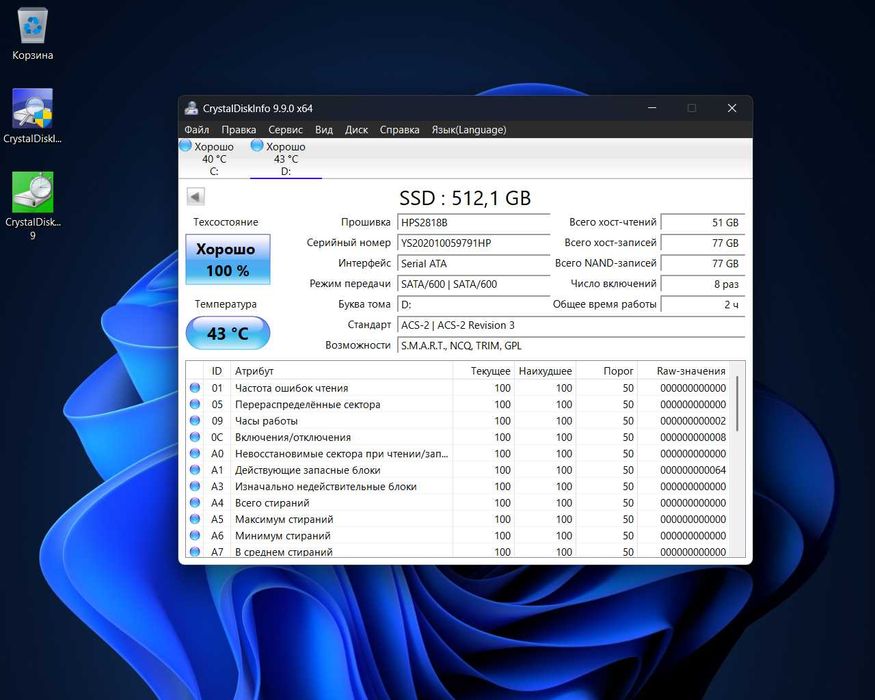Open the Язык(Language) menu
Image resolution: width=875 pixels, height=700 pixels.
click(x=469, y=130)
